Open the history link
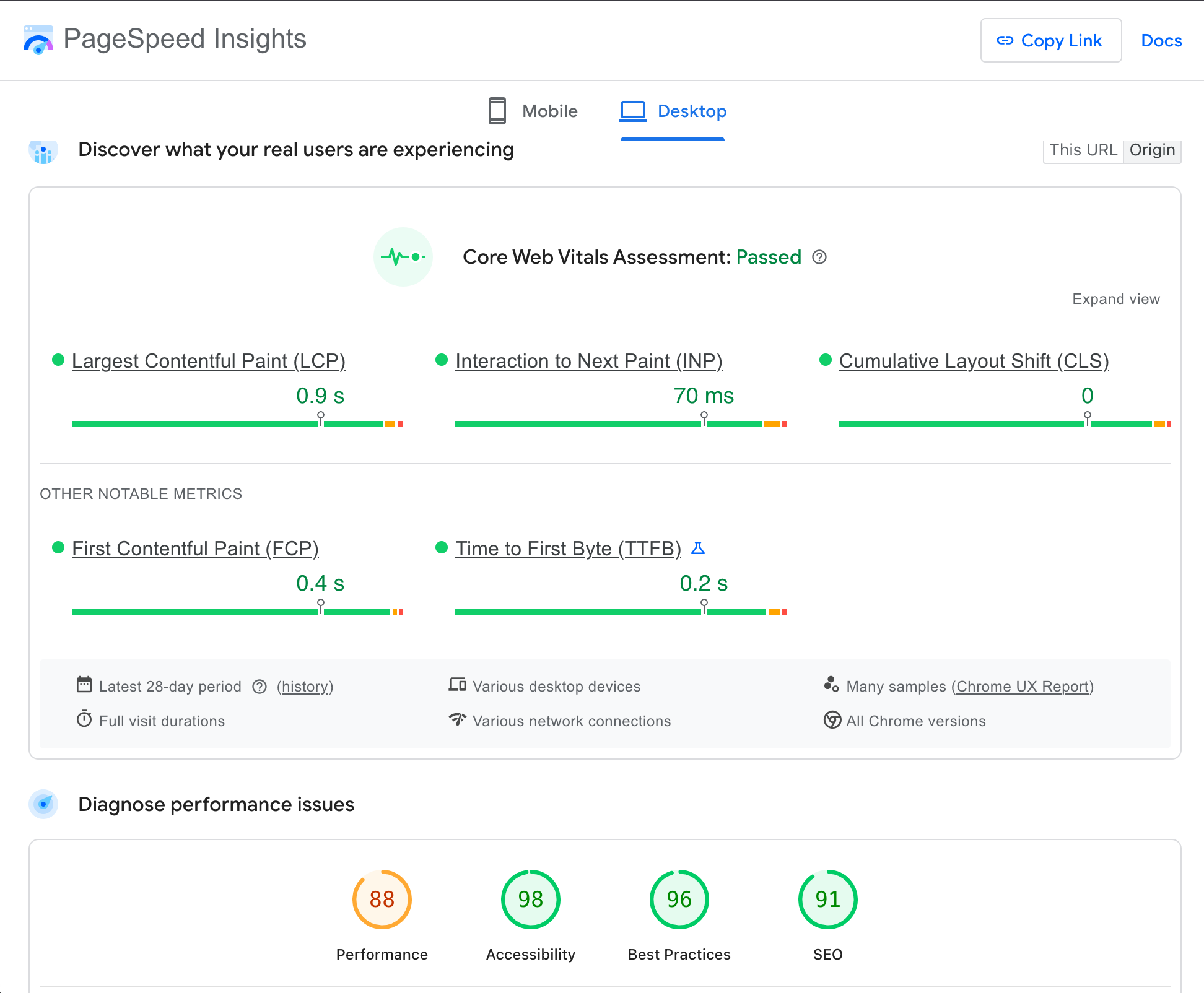The image size is (1204, 993). [x=305, y=687]
